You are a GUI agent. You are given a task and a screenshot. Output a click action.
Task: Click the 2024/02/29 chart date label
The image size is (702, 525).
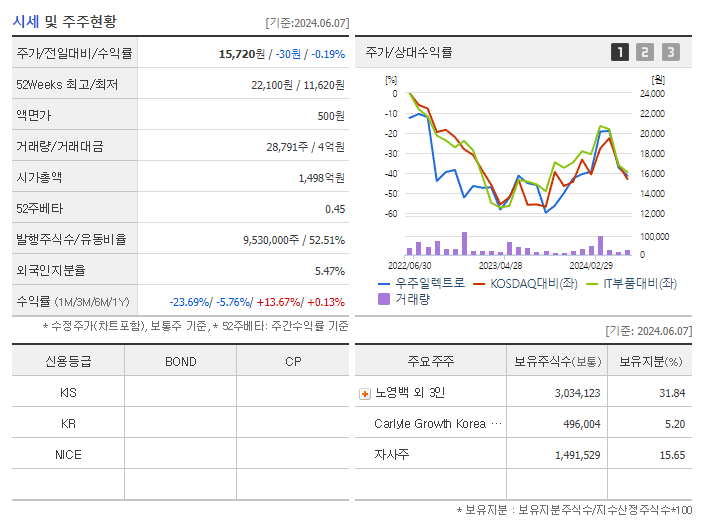[591, 266]
